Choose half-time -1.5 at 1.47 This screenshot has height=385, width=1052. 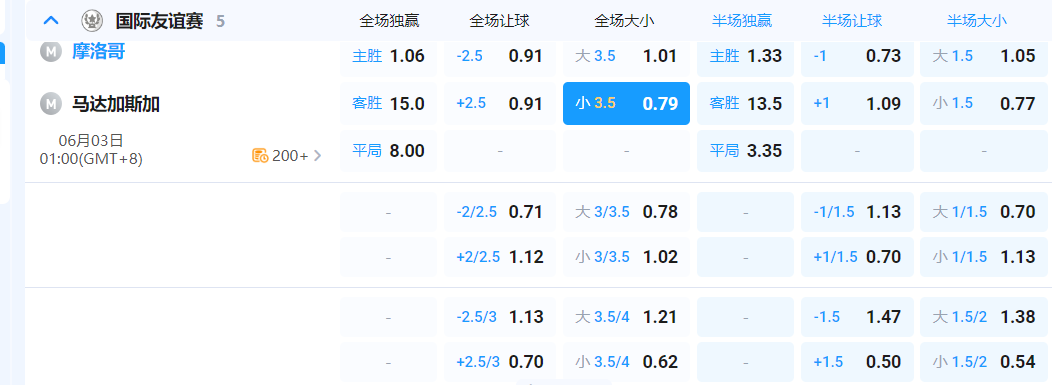pos(857,317)
